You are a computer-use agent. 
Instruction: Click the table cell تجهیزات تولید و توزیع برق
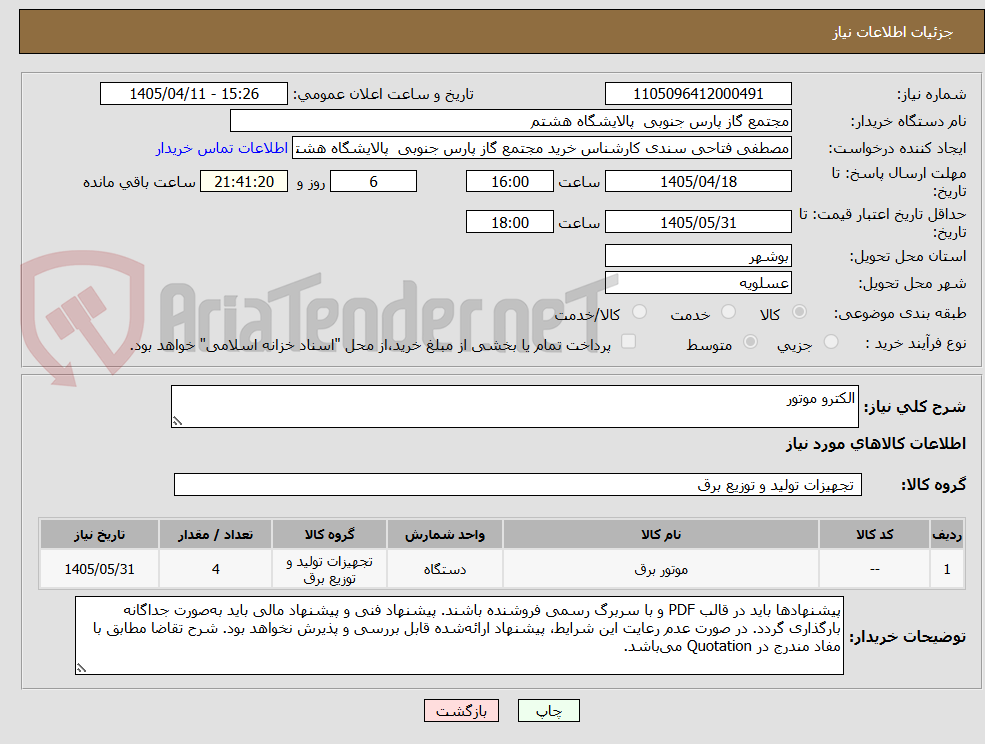[x=329, y=569]
